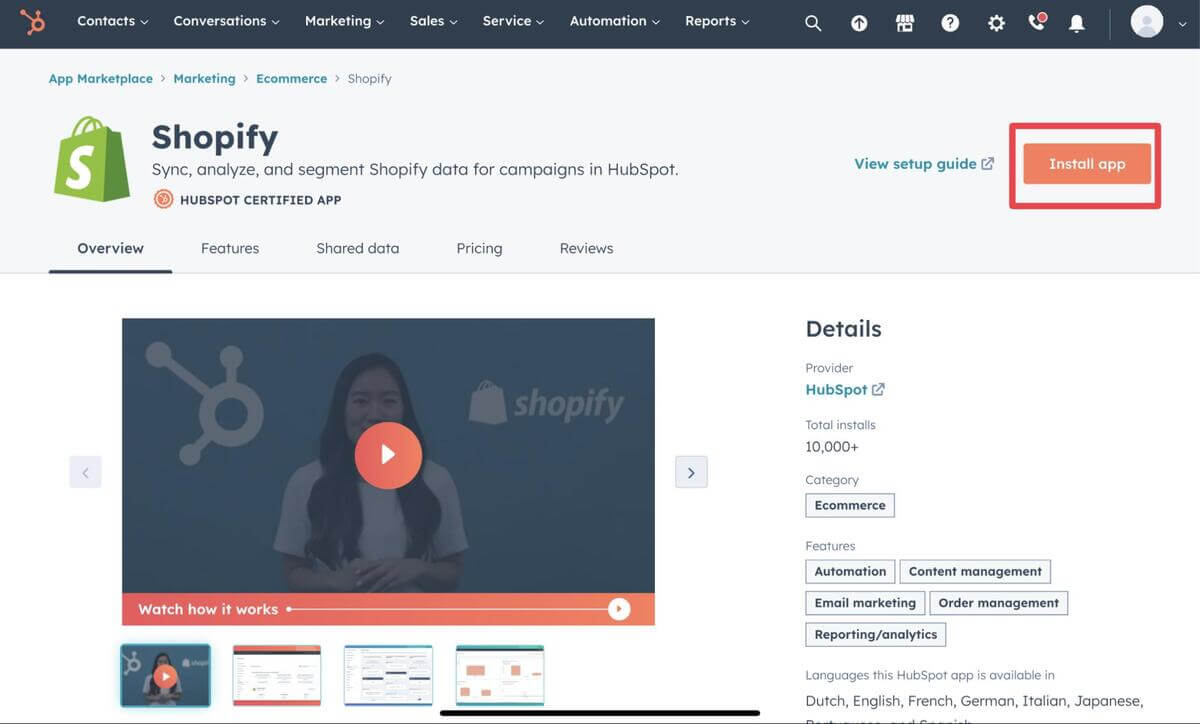
Task: Expand the Service menu
Action: coord(514,21)
